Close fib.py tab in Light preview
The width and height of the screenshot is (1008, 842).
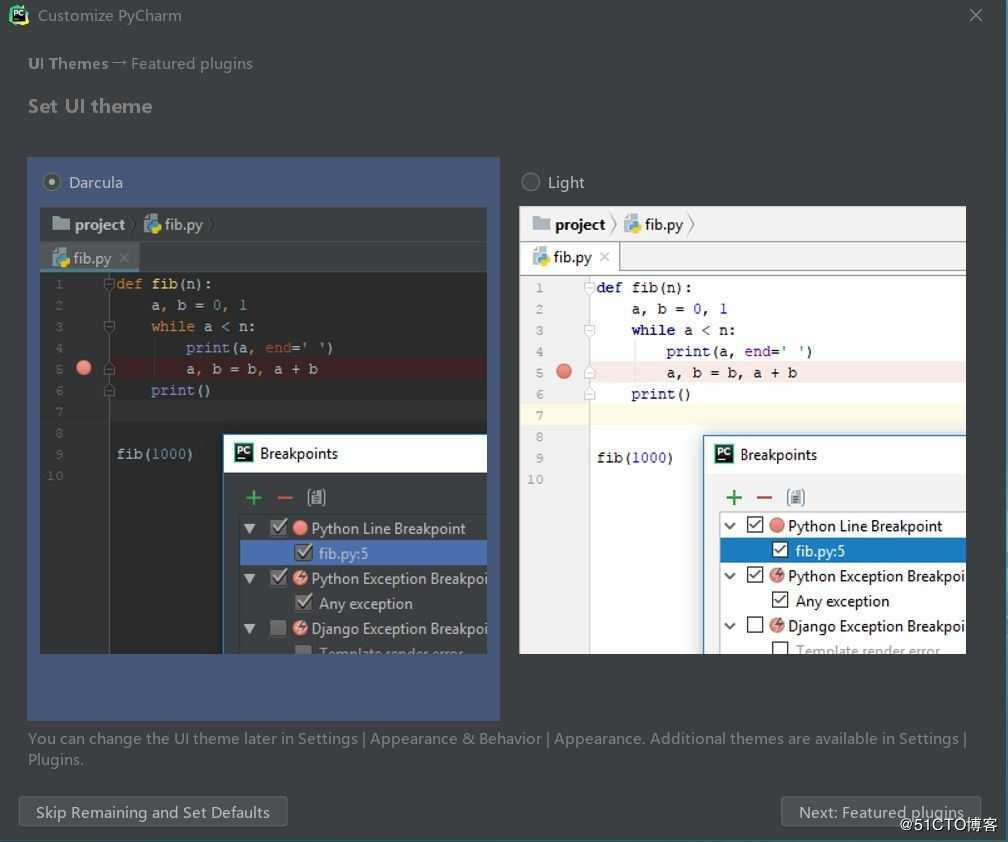point(604,257)
